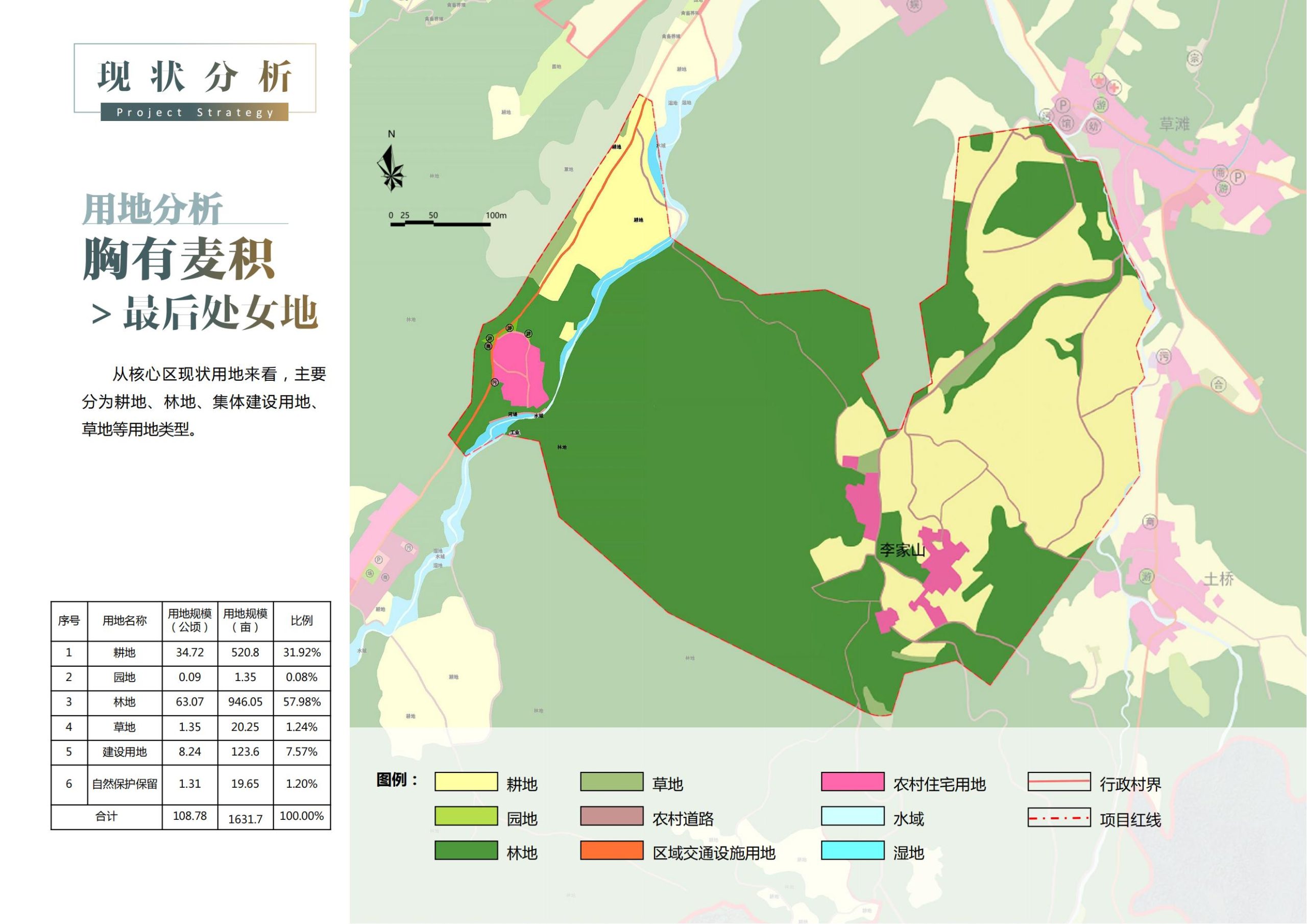Click the 520.8 table cell
Image resolution: width=1307 pixels, height=924 pixels.
click(x=246, y=652)
